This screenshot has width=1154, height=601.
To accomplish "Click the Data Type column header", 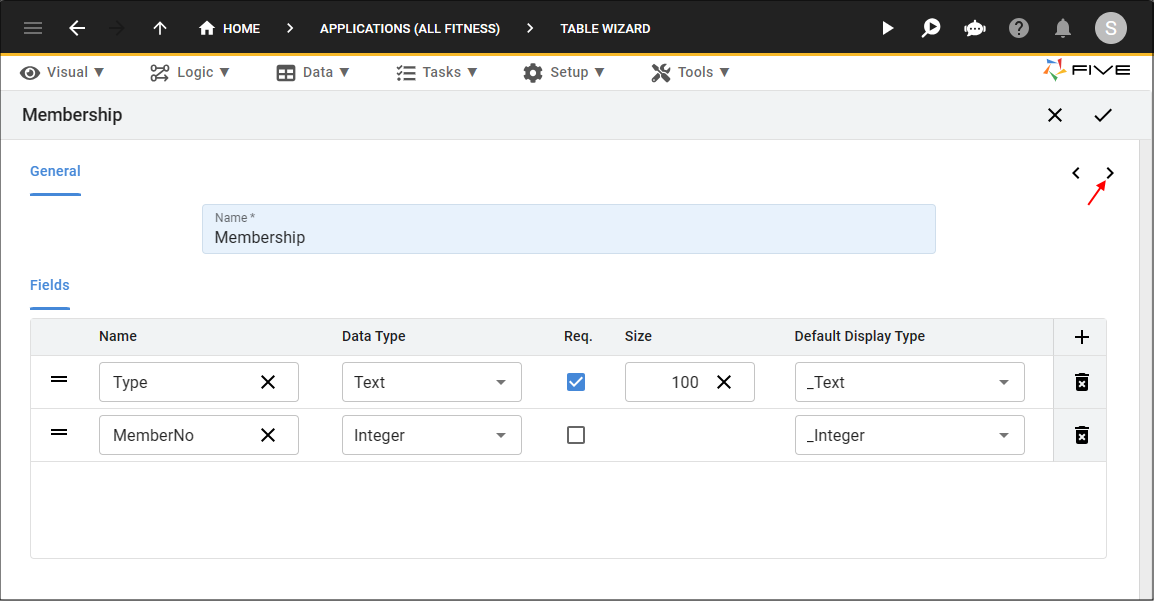I will [373, 336].
